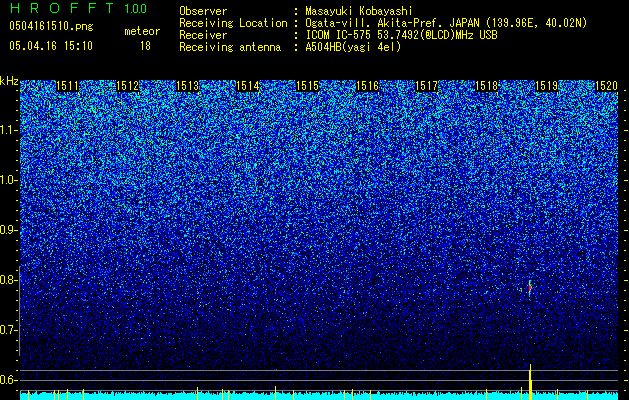Viewport: 629px width, 400px height.
Task: Select the ICOM IC-575 receiver details
Action: [x=401, y=35]
